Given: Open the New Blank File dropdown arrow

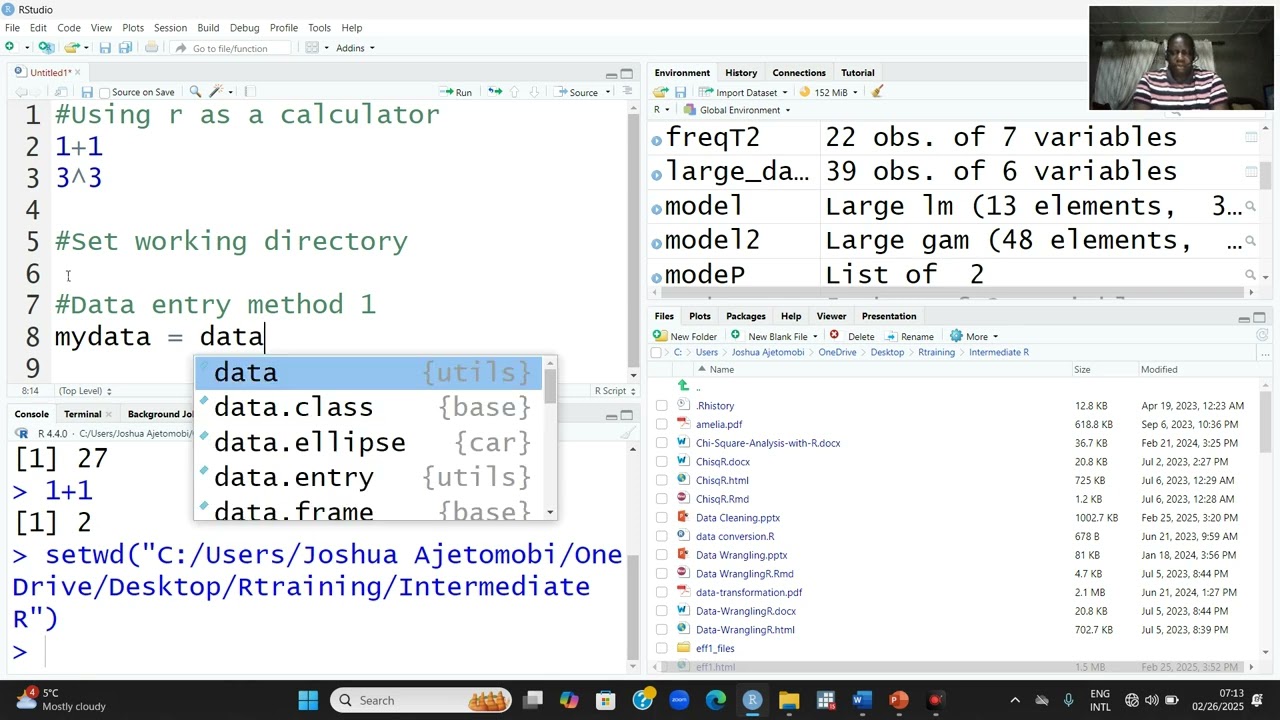Looking at the screenshot, I should (x=815, y=336).
